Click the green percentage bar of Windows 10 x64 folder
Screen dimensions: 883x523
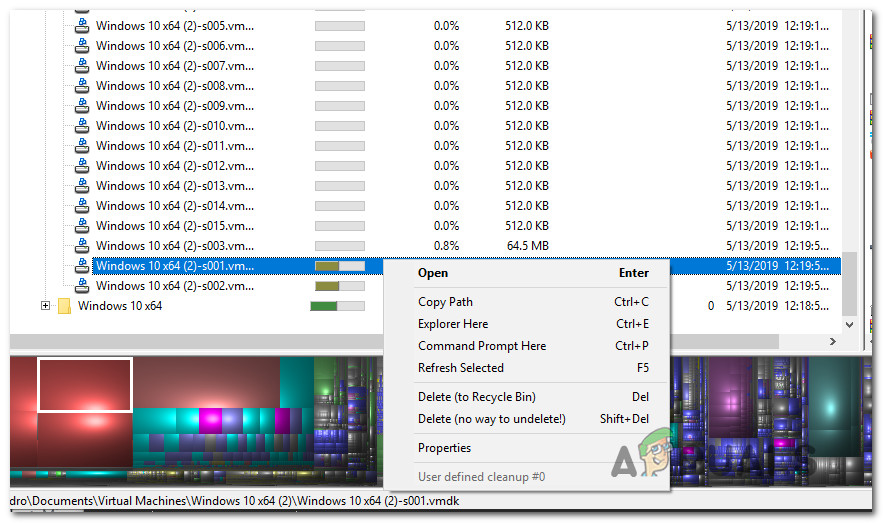(x=337, y=306)
